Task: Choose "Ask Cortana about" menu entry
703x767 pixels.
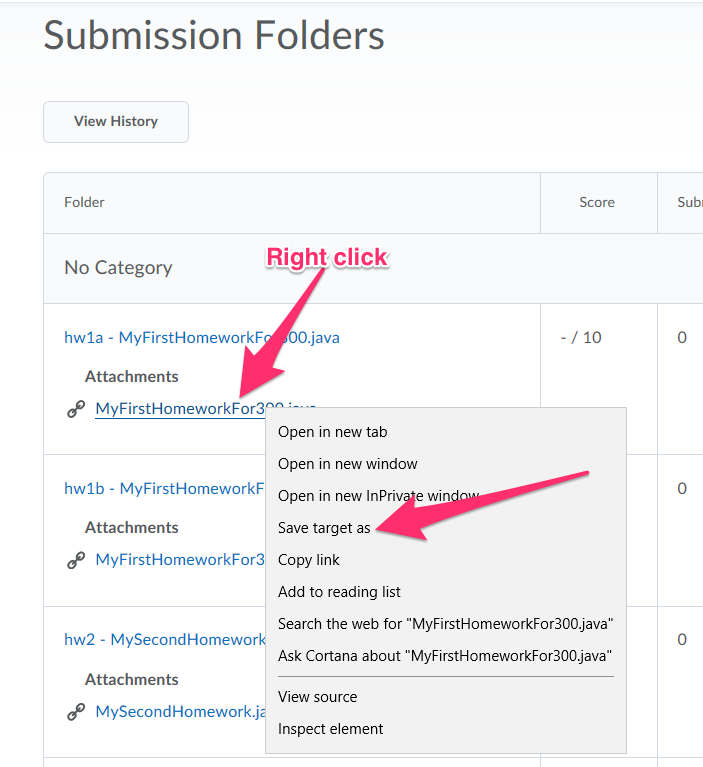Action: pos(444,656)
